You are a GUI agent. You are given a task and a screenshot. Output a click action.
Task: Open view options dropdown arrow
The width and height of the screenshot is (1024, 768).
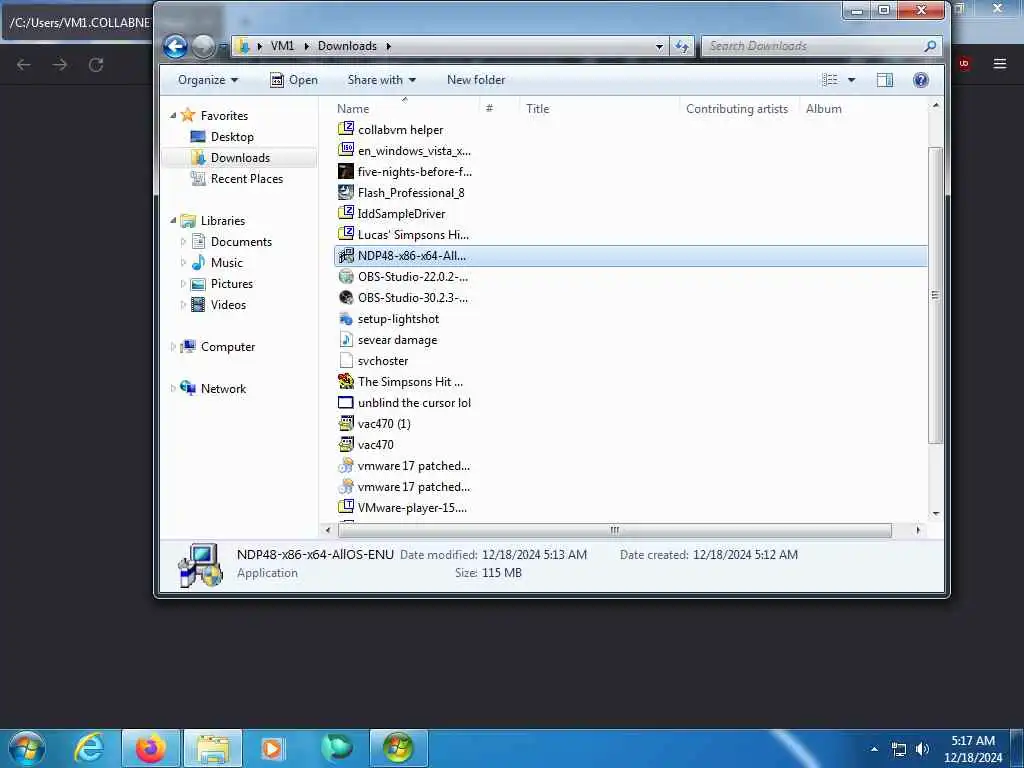click(852, 80)
